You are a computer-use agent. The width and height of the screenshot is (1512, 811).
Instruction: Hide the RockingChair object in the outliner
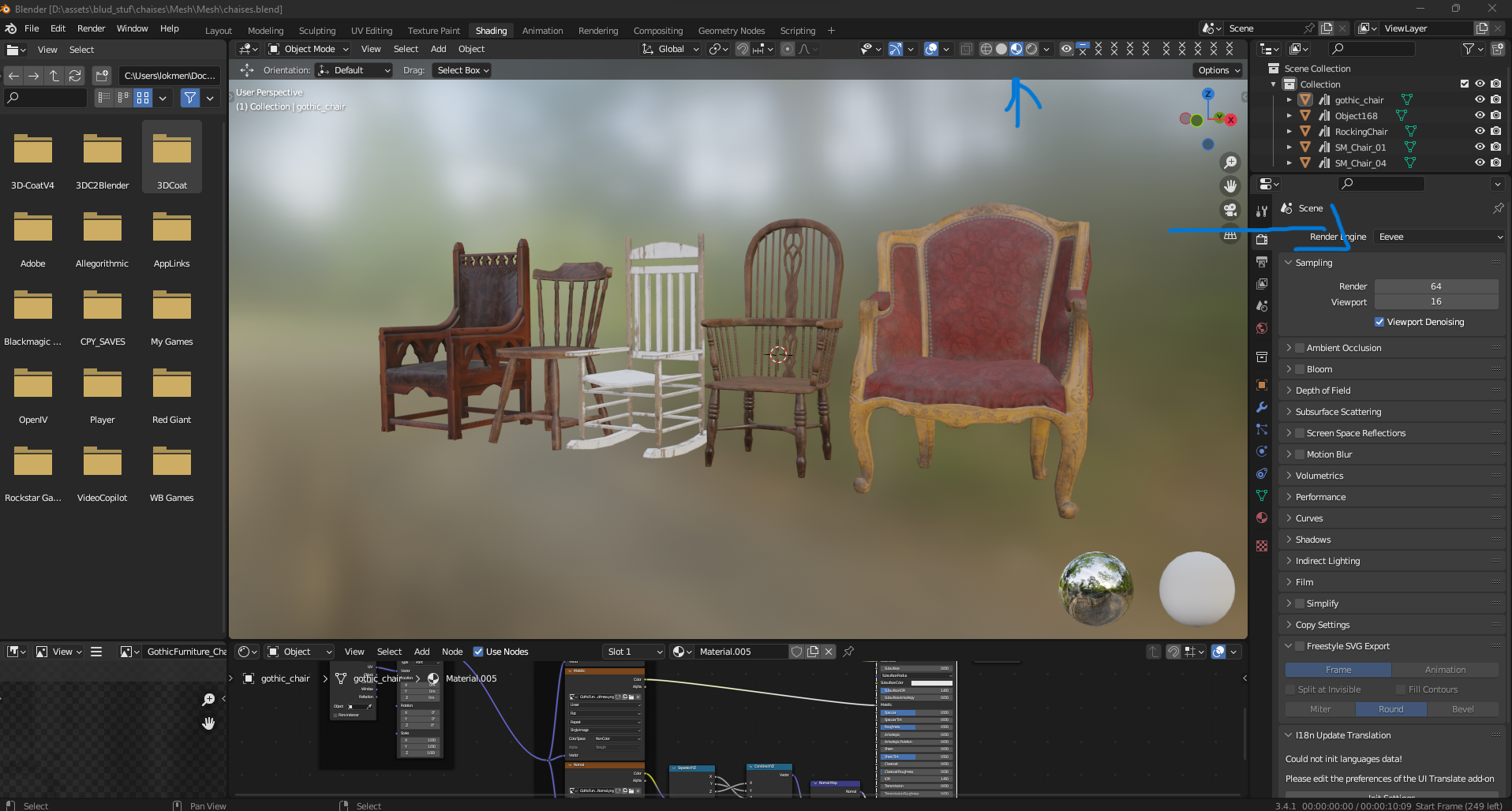(x=1480, y=132)
